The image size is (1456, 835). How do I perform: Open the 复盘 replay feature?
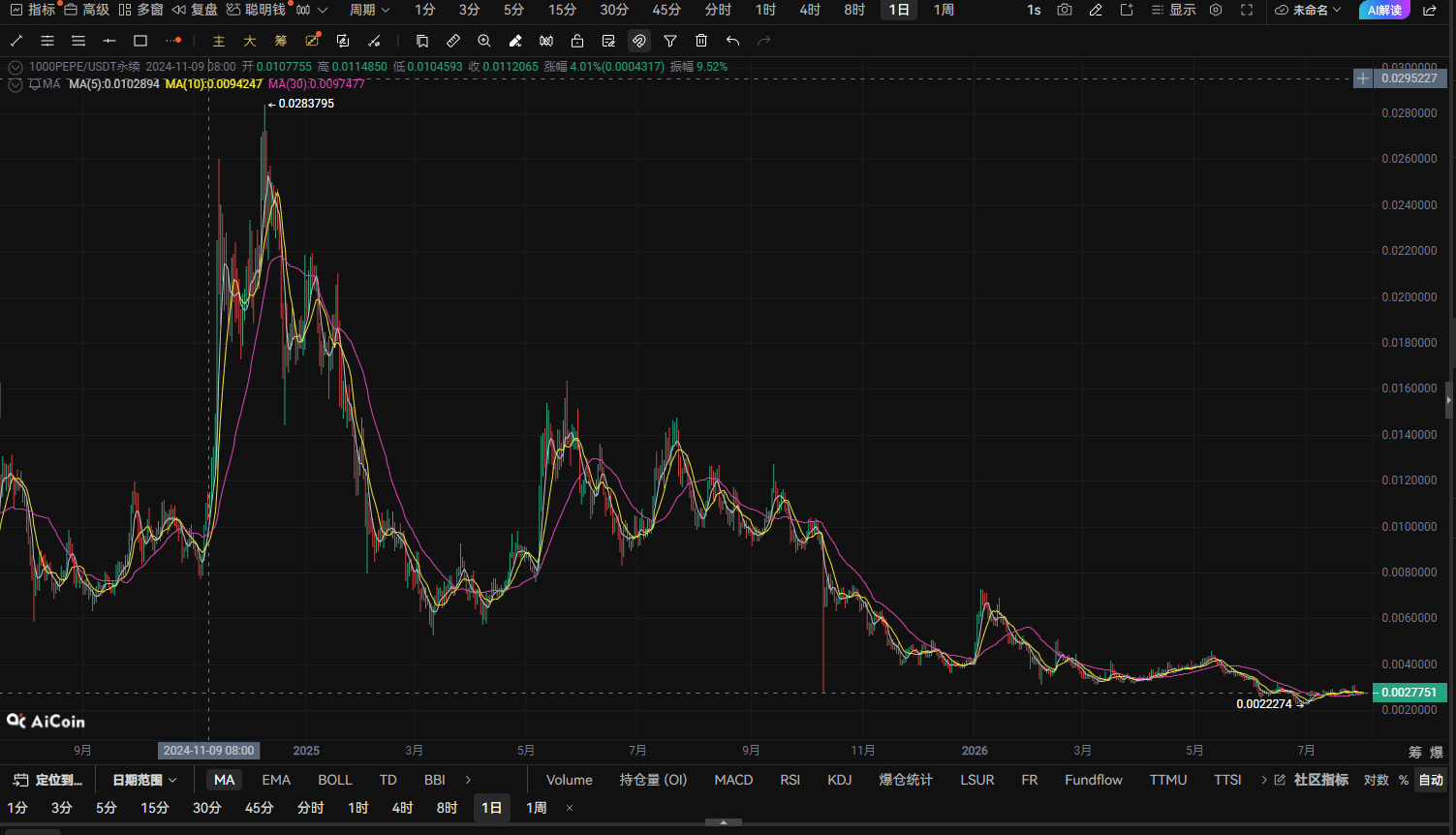click(195, 10)
